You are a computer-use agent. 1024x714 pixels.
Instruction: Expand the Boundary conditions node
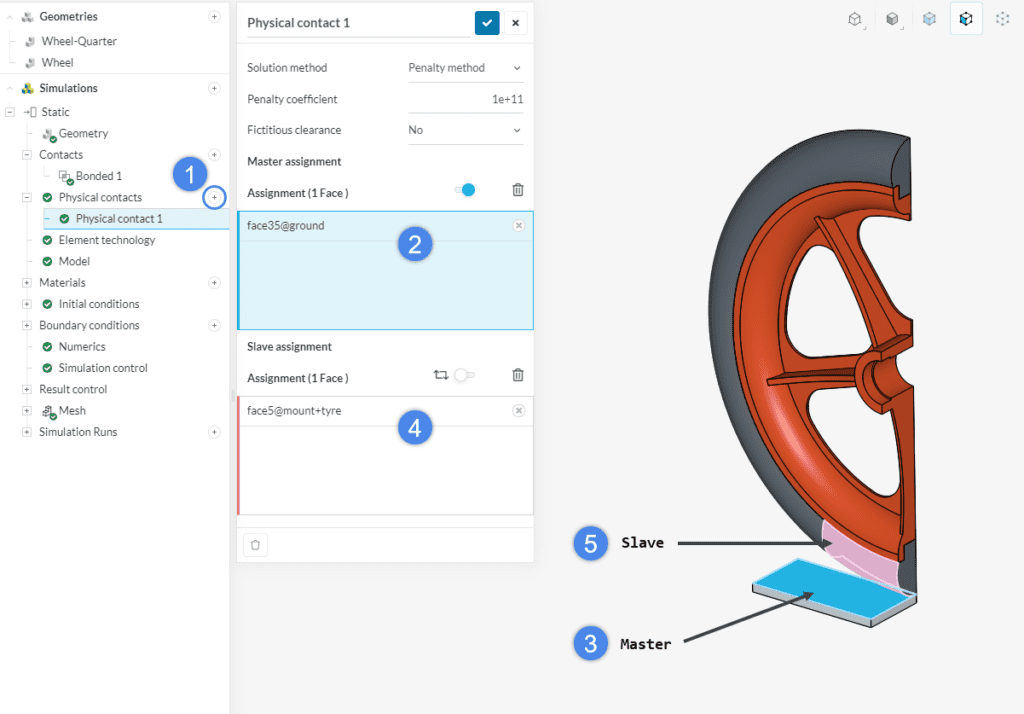[x=27, y=326]
